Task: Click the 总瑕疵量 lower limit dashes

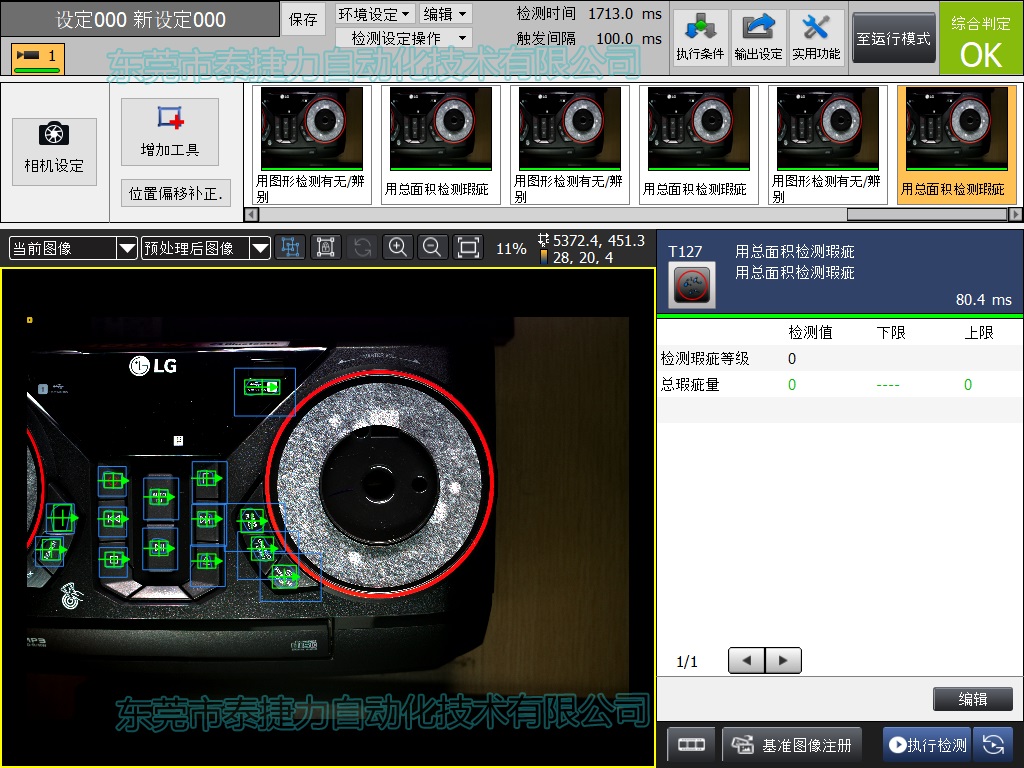Action: tap(888, 385)
